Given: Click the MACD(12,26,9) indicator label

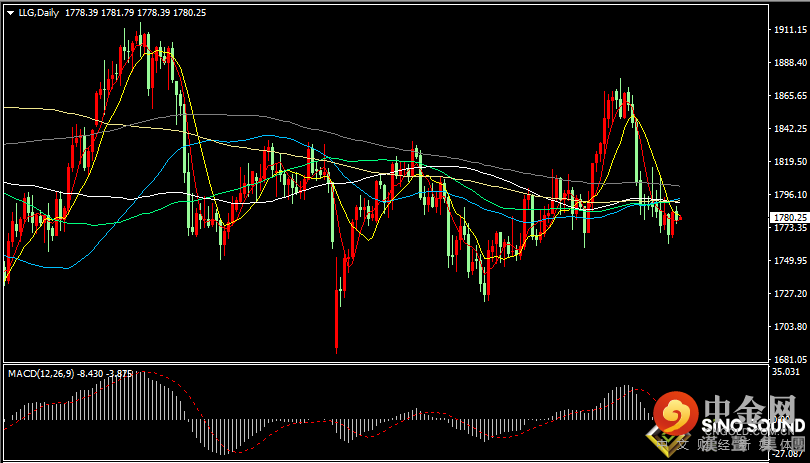Looking at the screenshot, I should click(x=41, y=373).
